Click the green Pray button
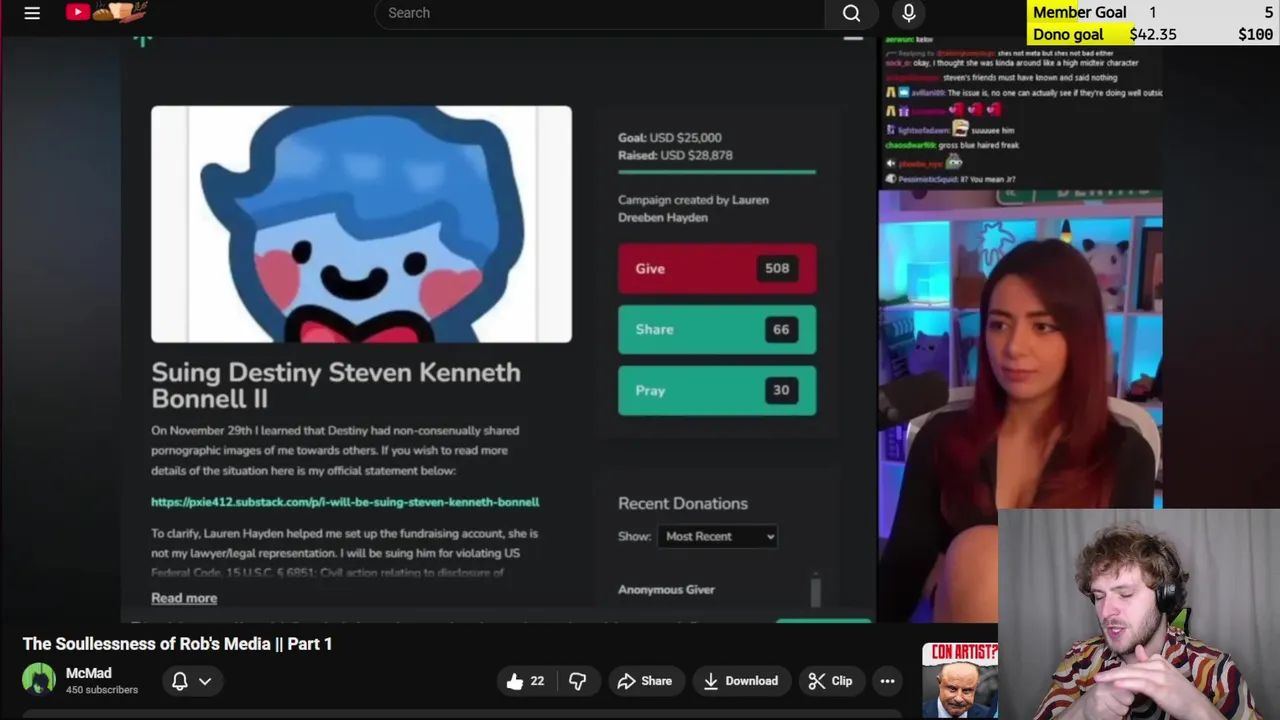This screenshot has width=1280, height=720. click(x=717, y=390)
